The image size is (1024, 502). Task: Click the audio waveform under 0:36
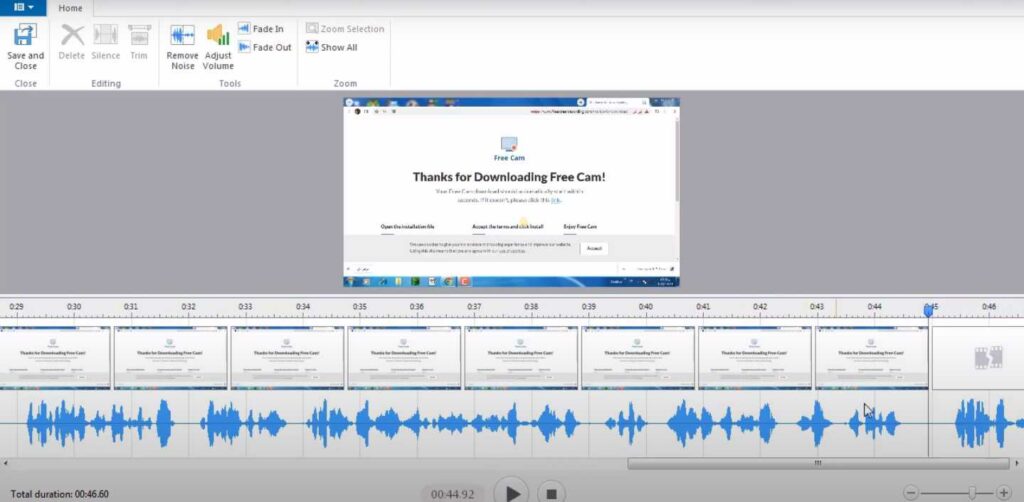418,423
